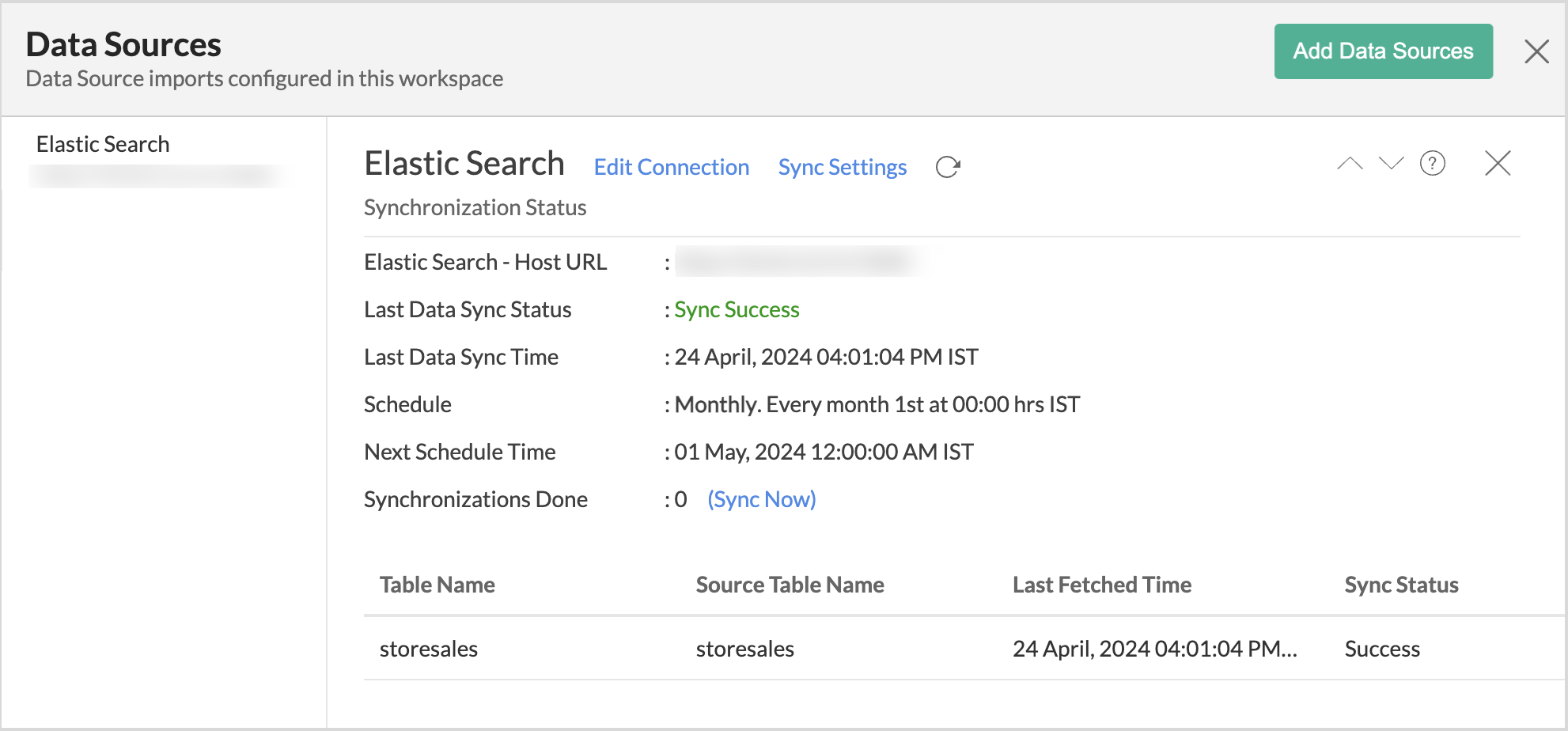
Task: Close the Elastic Search details panel
Action: point(1498,164)
